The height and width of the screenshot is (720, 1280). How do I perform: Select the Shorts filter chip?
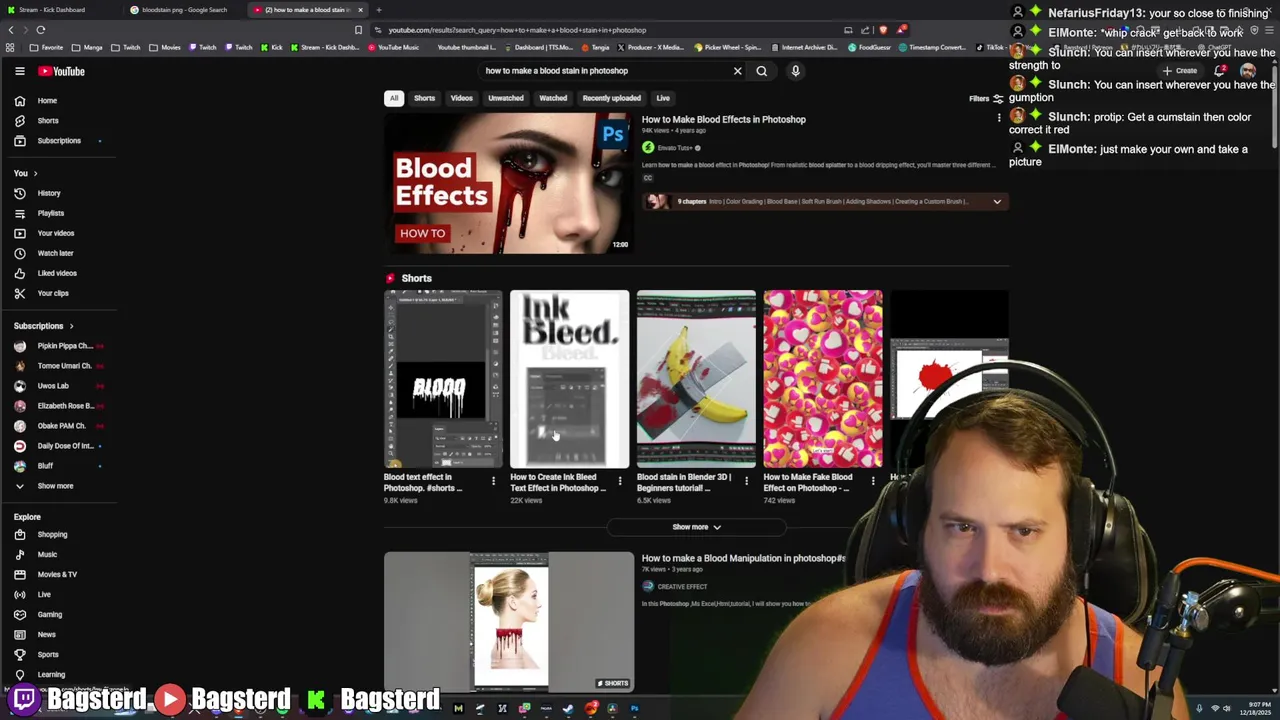(425, 98)
